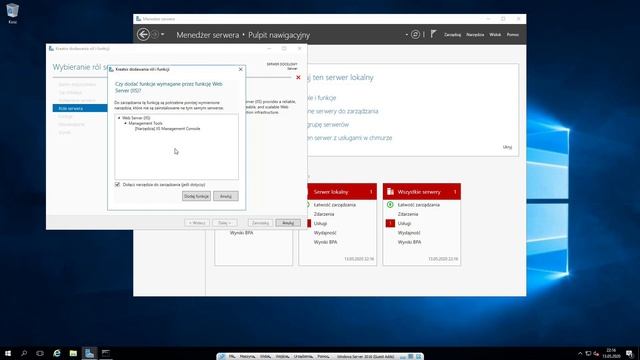Show hidden tray icons chevron

pos(580,353)
